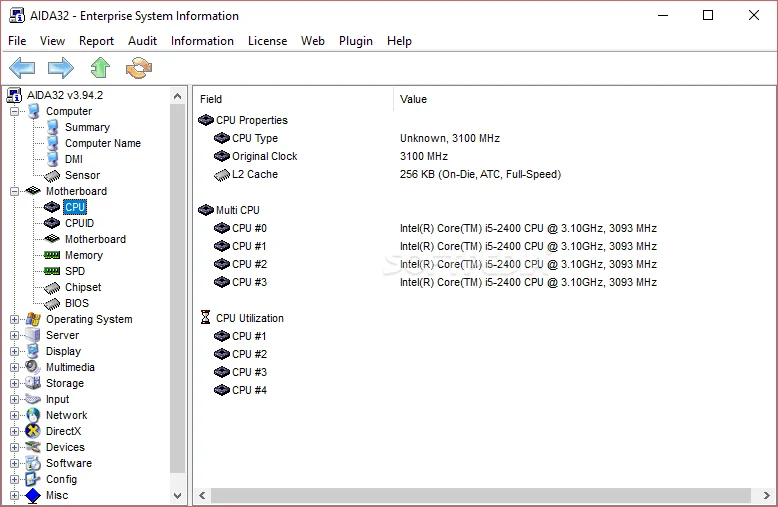This screenshot has height=507, width=778.
Task: Click the tree scrollbar down arrow
Action: (x=178, y=495)
